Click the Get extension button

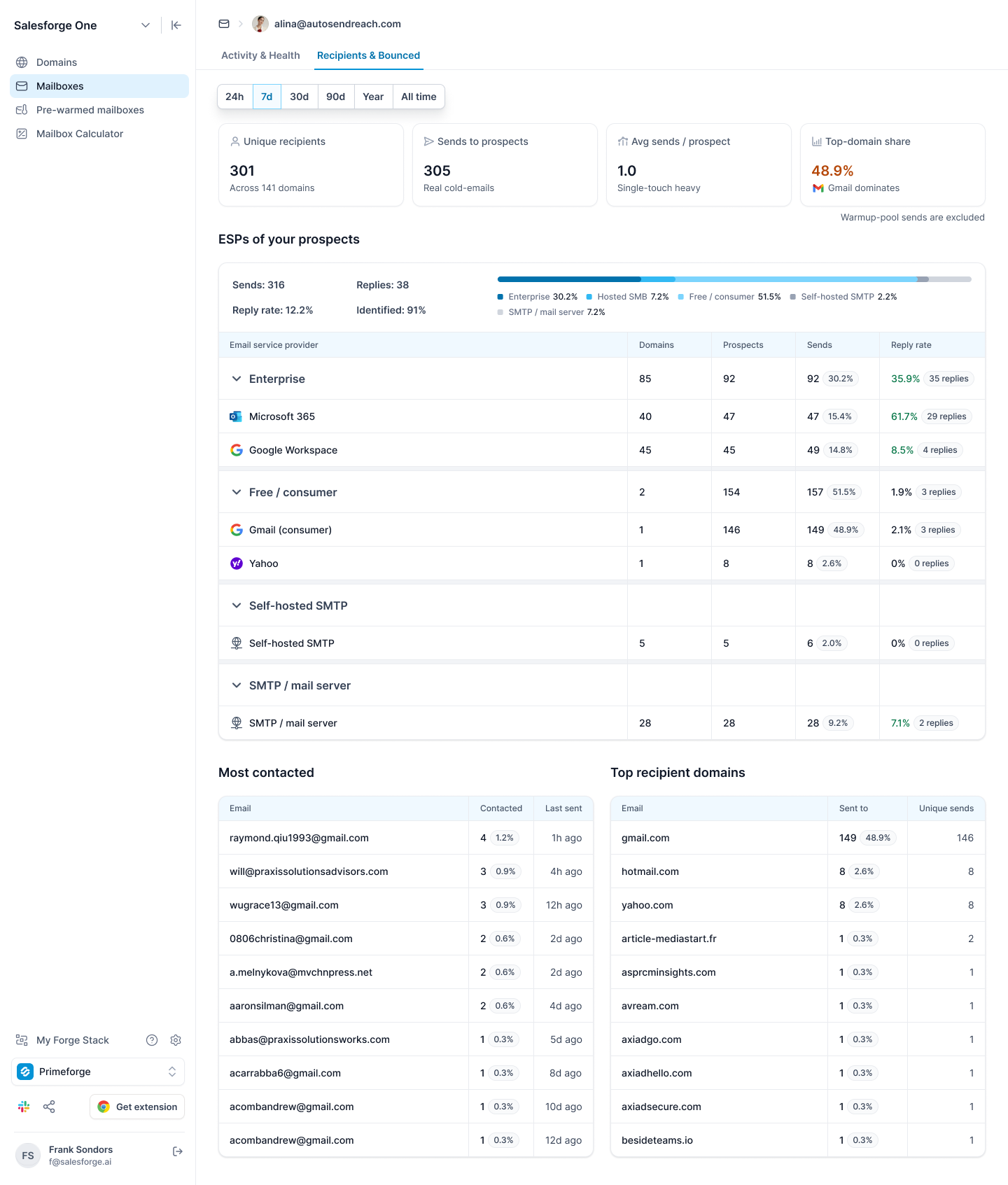click(137, 1107)
